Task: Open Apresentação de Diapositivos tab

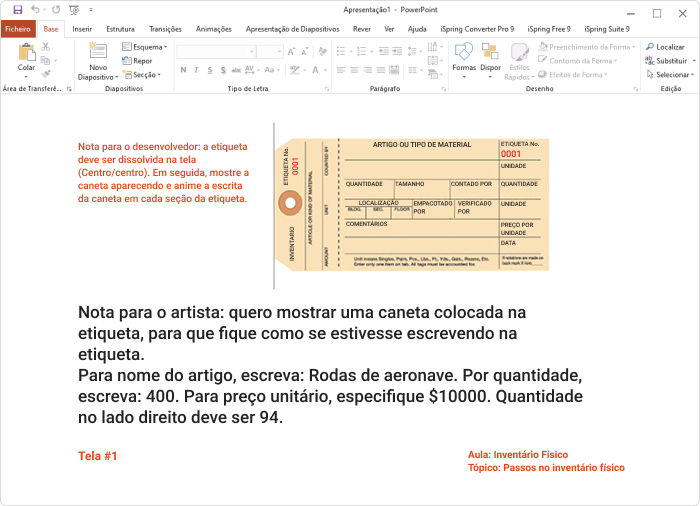Action: [x=292, y=29]
